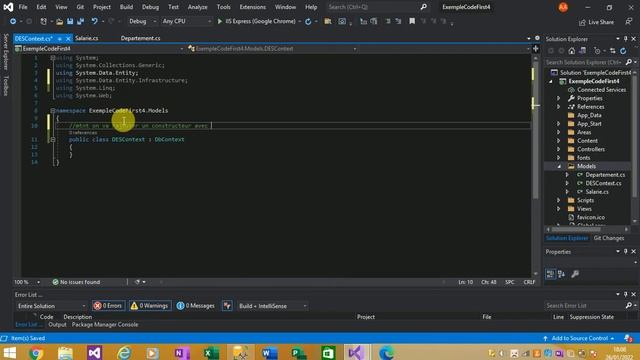Image resolution: width=640 pixels, height=360 pixels.
Task: Click the Alphabetical sort icon in the Properties panel
Action: click(x=562, y=274)
